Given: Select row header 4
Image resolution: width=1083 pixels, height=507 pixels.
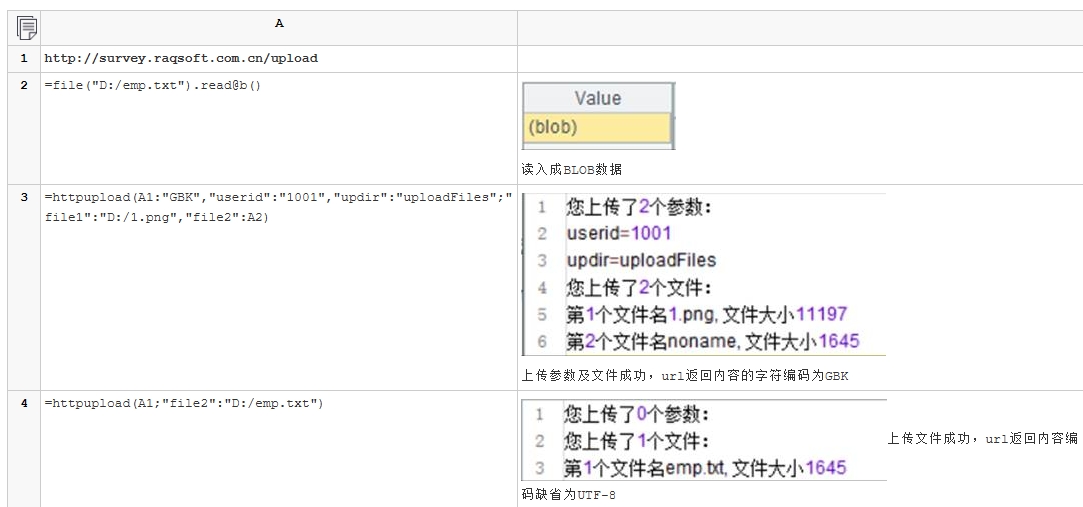Looking at the screenshot, I should point(24,404).
